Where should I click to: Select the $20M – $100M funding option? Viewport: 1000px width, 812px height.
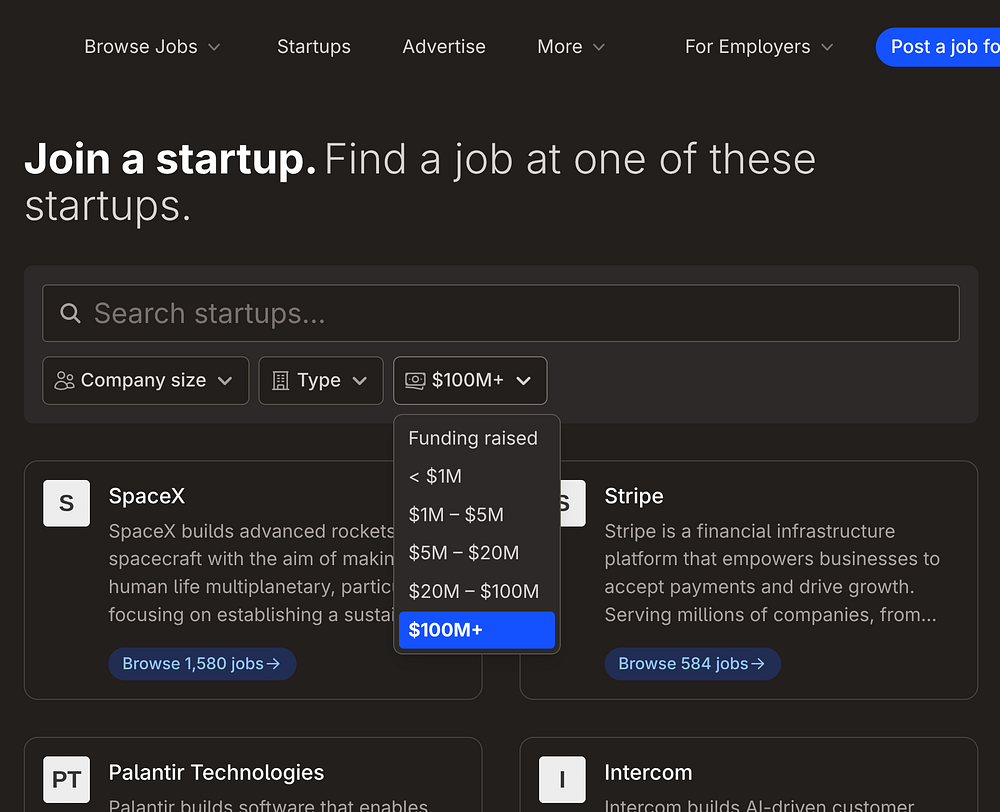[x=476, y=591]
